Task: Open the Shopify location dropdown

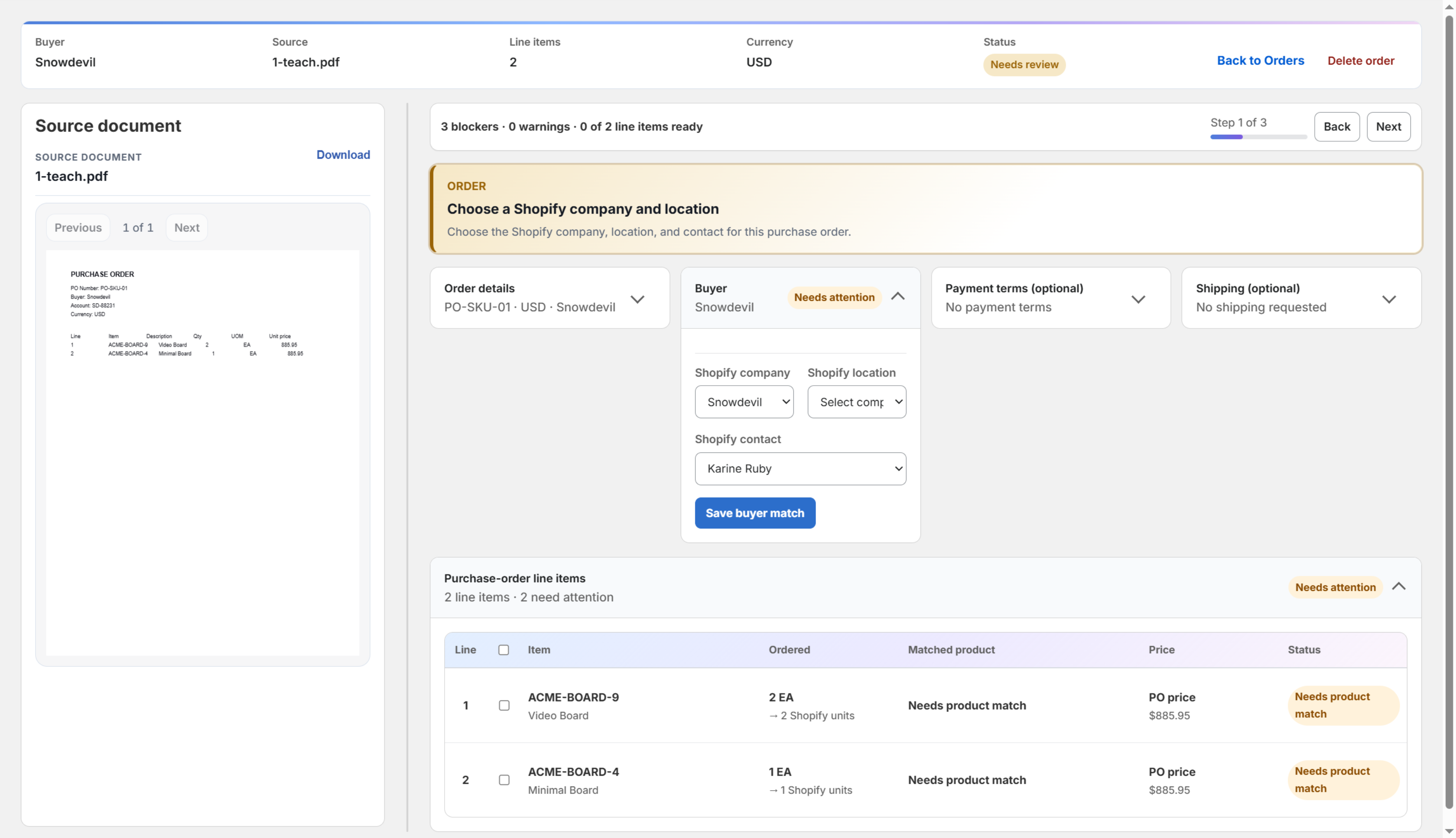Action: [856, 402]
